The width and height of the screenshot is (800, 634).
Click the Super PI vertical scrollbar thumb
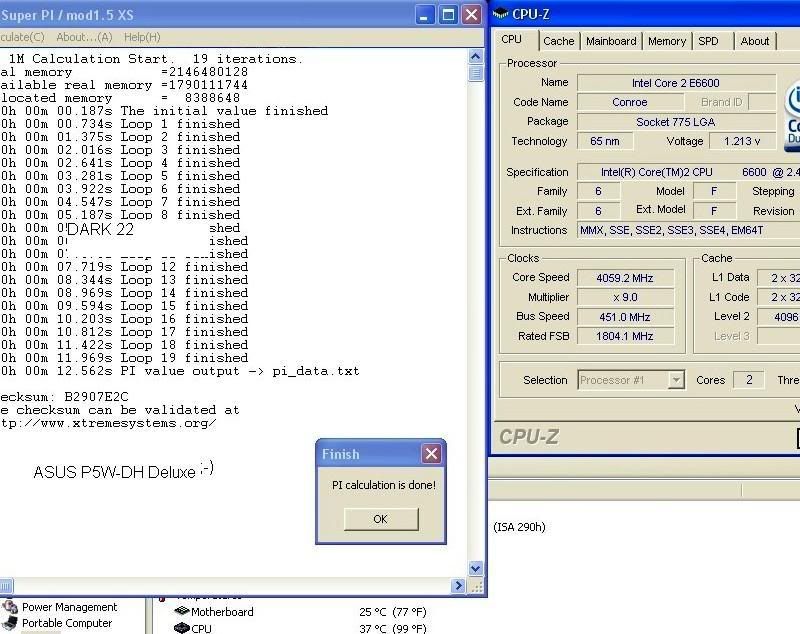[x=476, y=73]
